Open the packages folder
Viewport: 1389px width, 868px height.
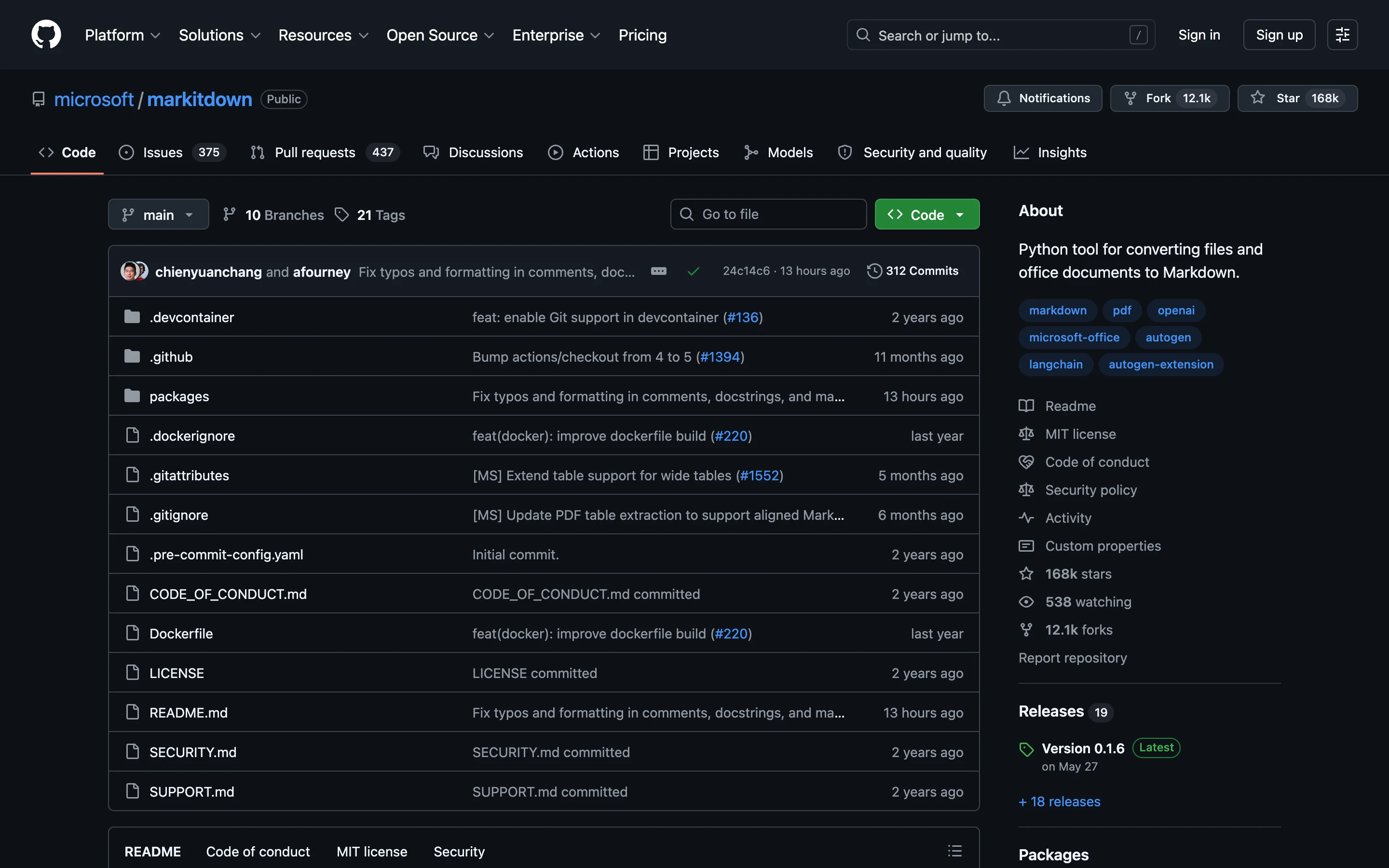pos(179,396)
